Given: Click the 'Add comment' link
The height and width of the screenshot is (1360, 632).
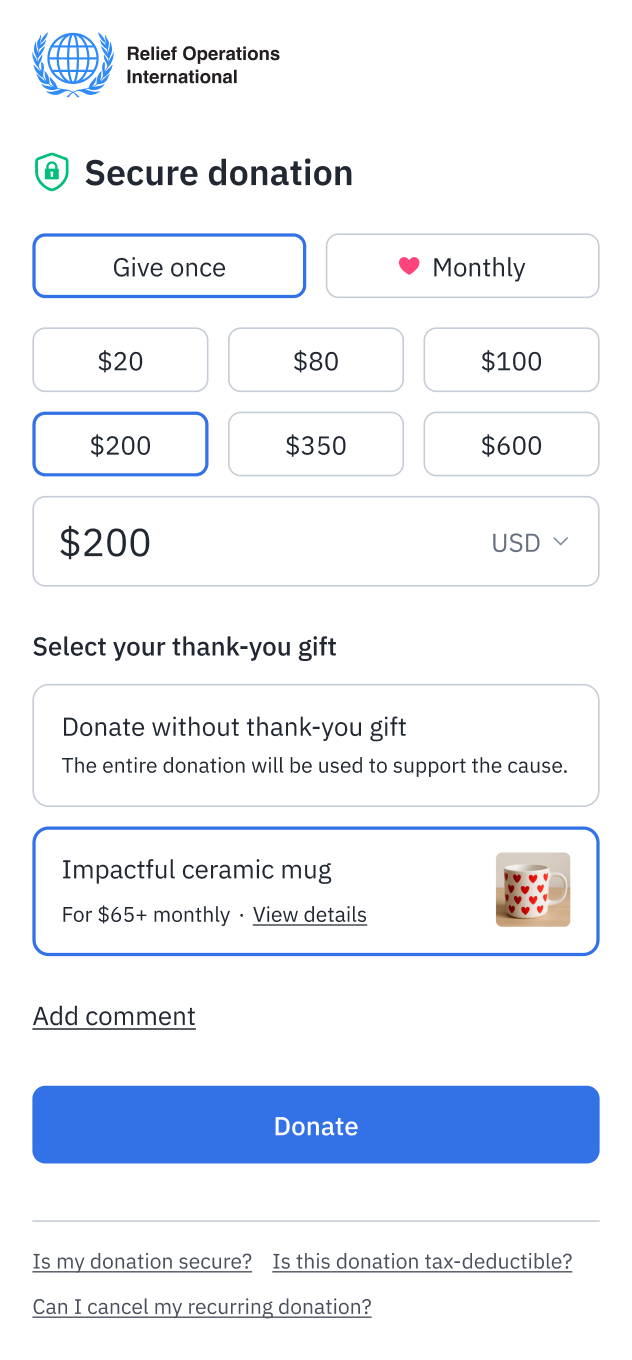Looking at the screenshot, I should tap(113, 1016).
